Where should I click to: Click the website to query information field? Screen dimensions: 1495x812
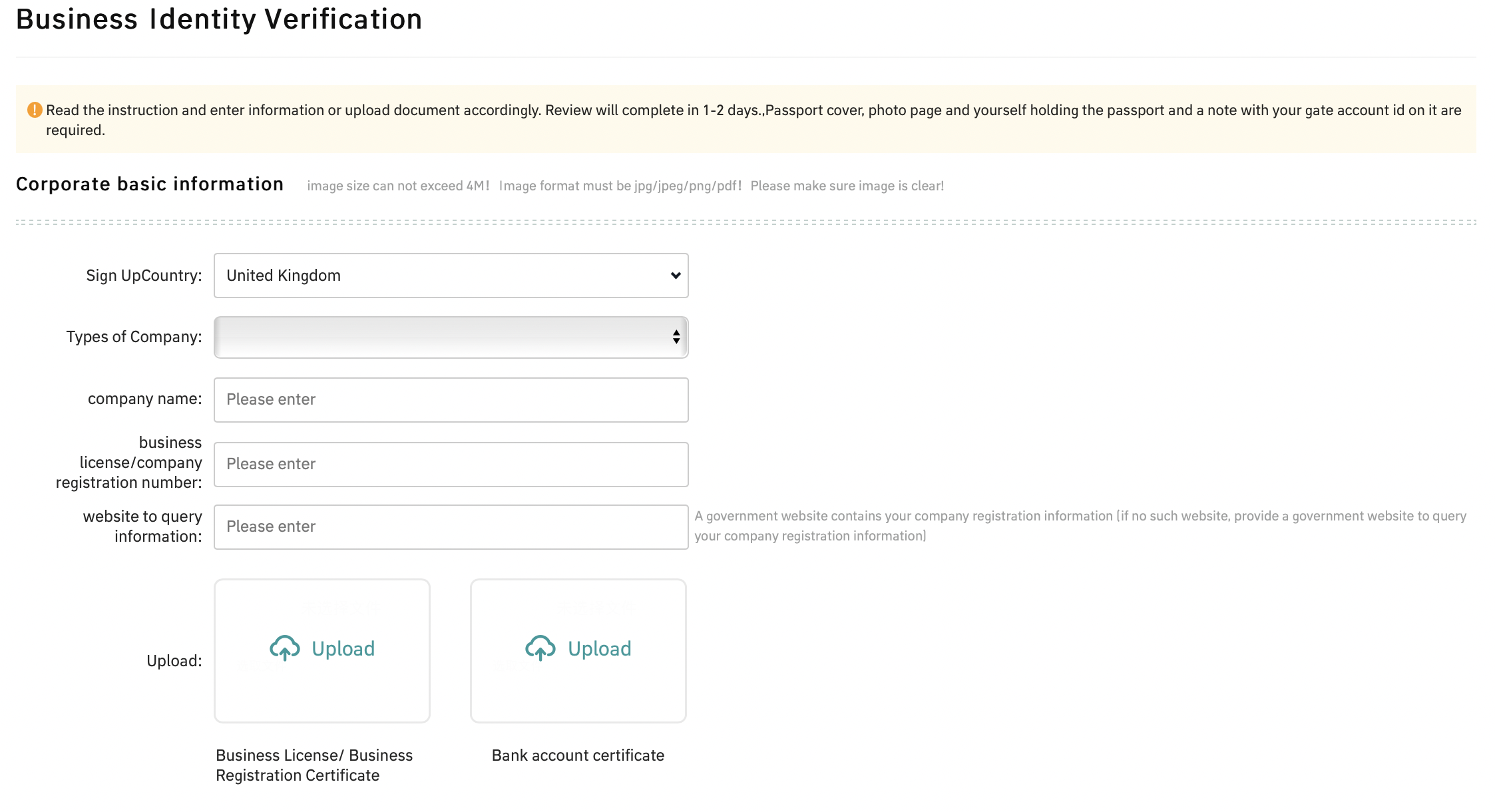451,526
